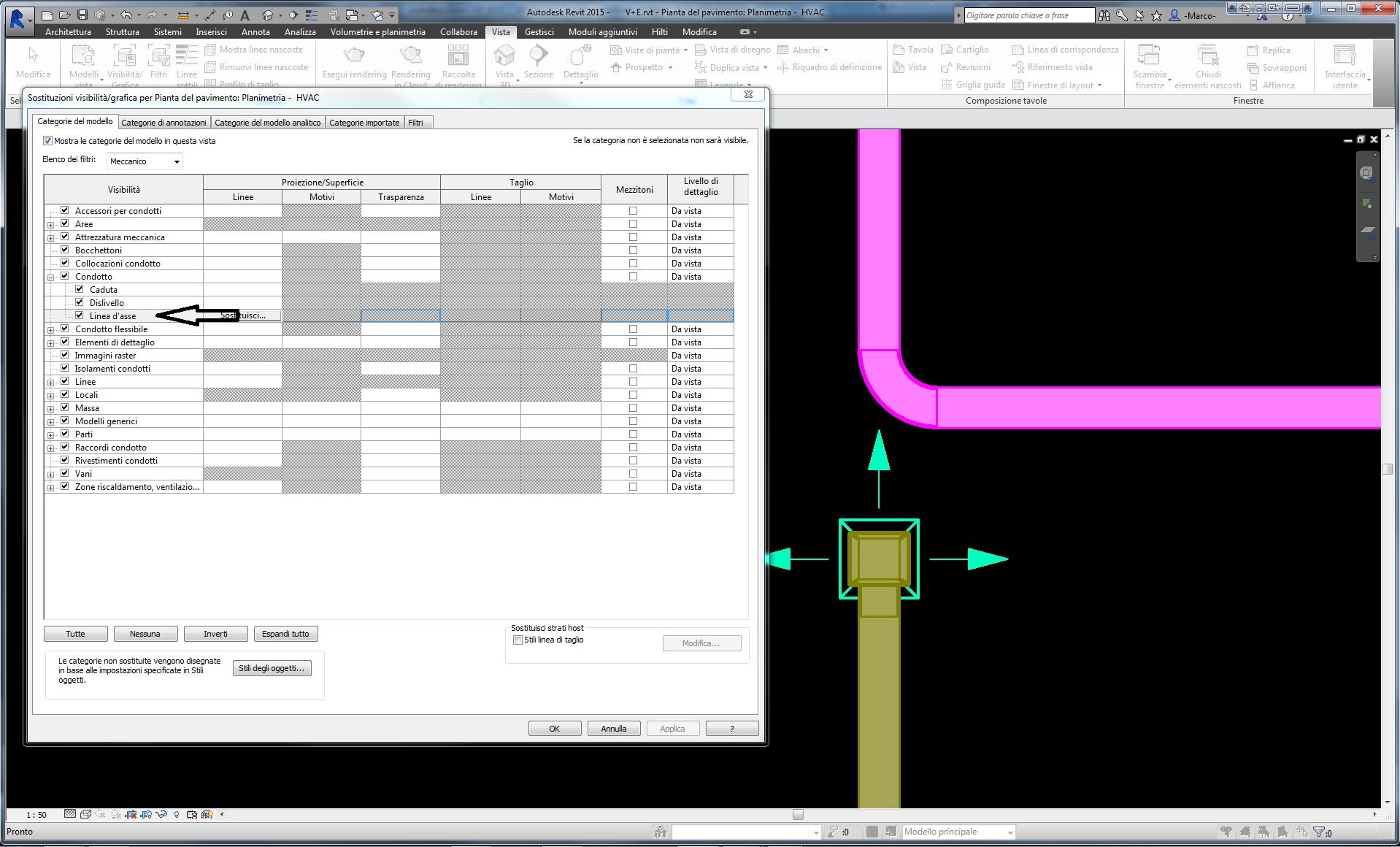This screenshot has height=847, width=1400.
Task: Open the Gestisci ribbon tab
Action: coord(539,32)
